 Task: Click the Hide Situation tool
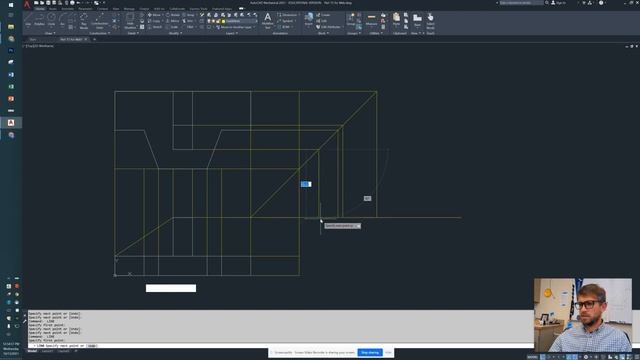click(x=130, y=20)
